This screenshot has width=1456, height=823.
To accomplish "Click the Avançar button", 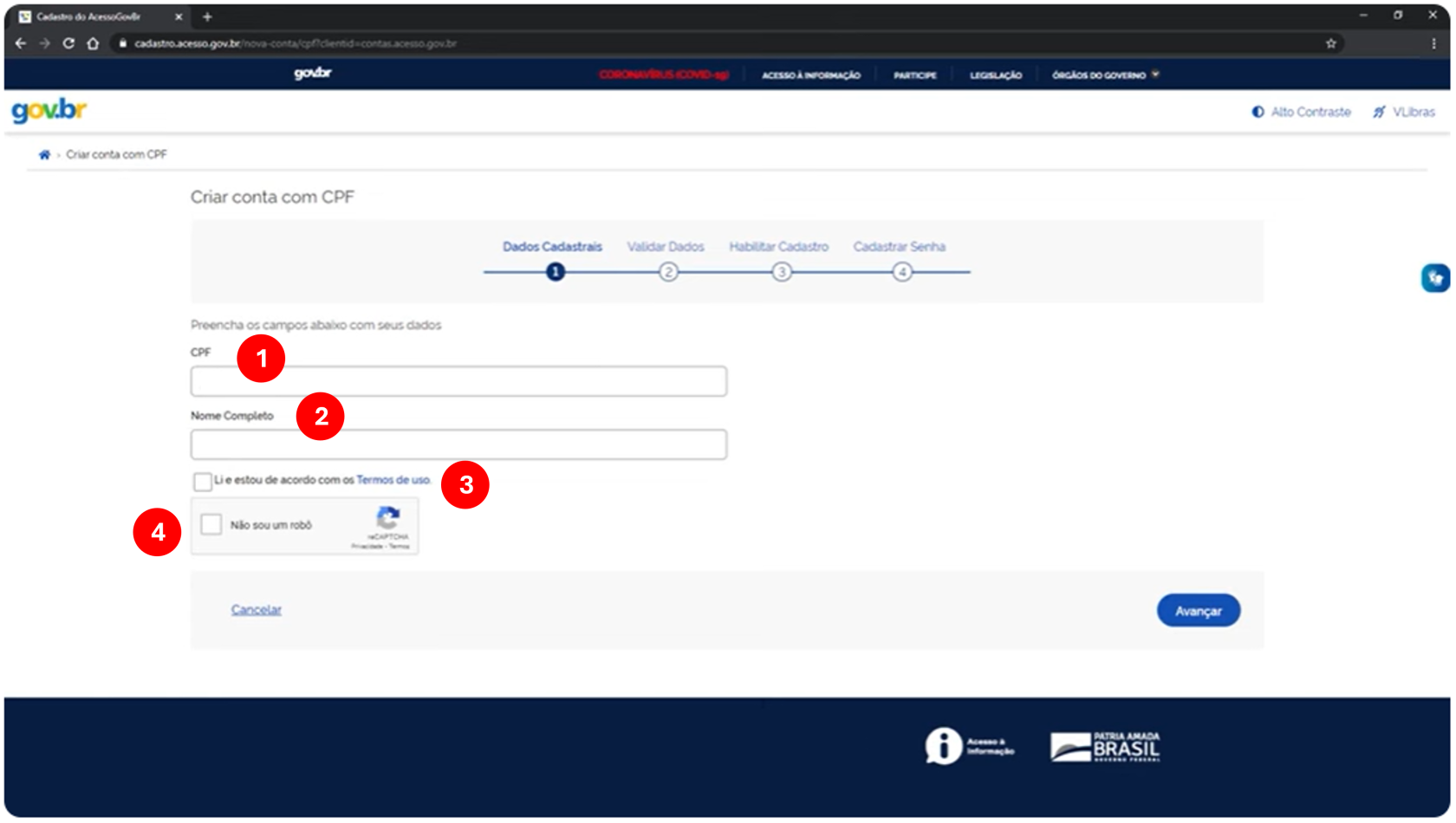I will (1198, 611).
